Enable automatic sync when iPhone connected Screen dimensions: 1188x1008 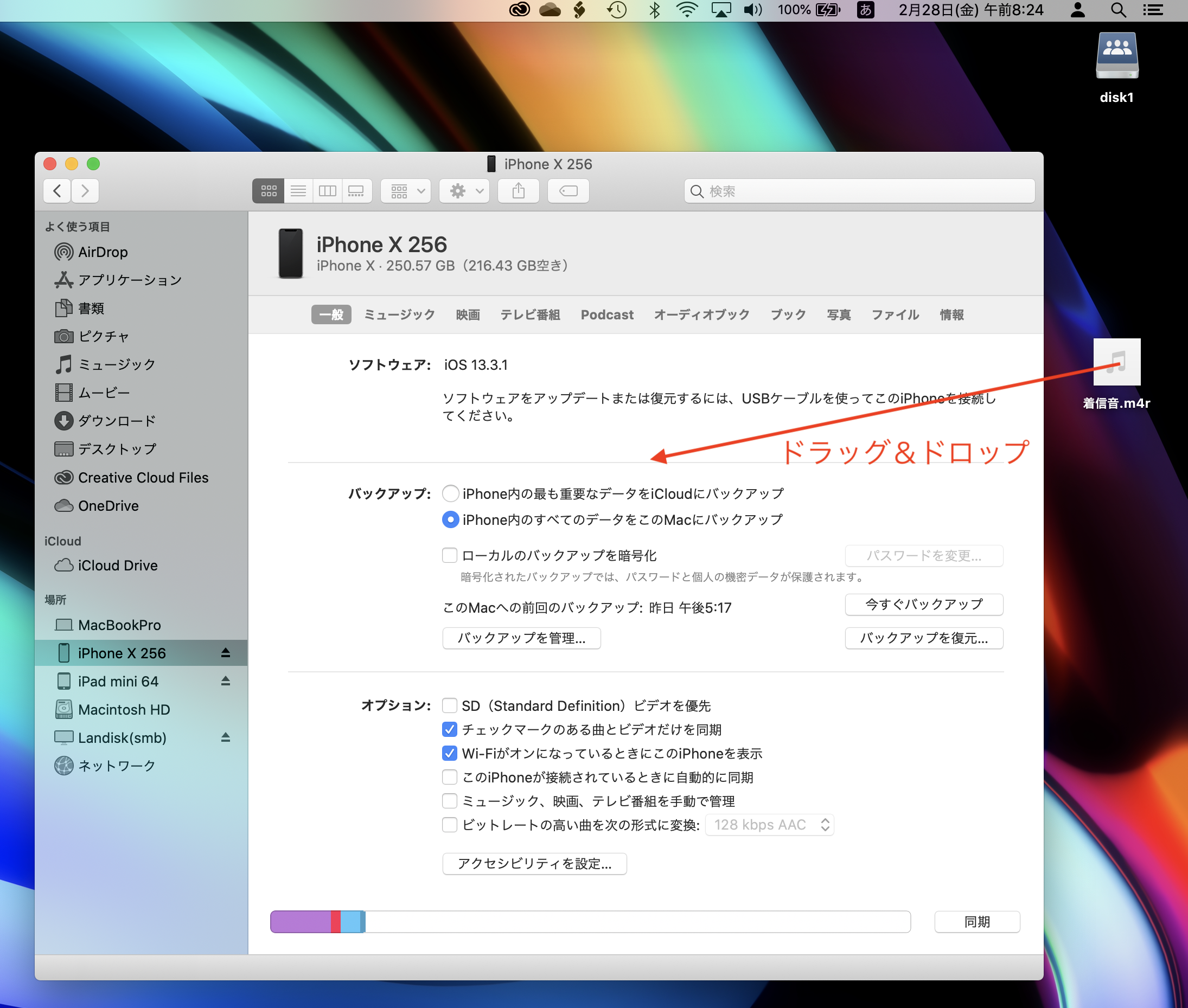click(450, 777)
